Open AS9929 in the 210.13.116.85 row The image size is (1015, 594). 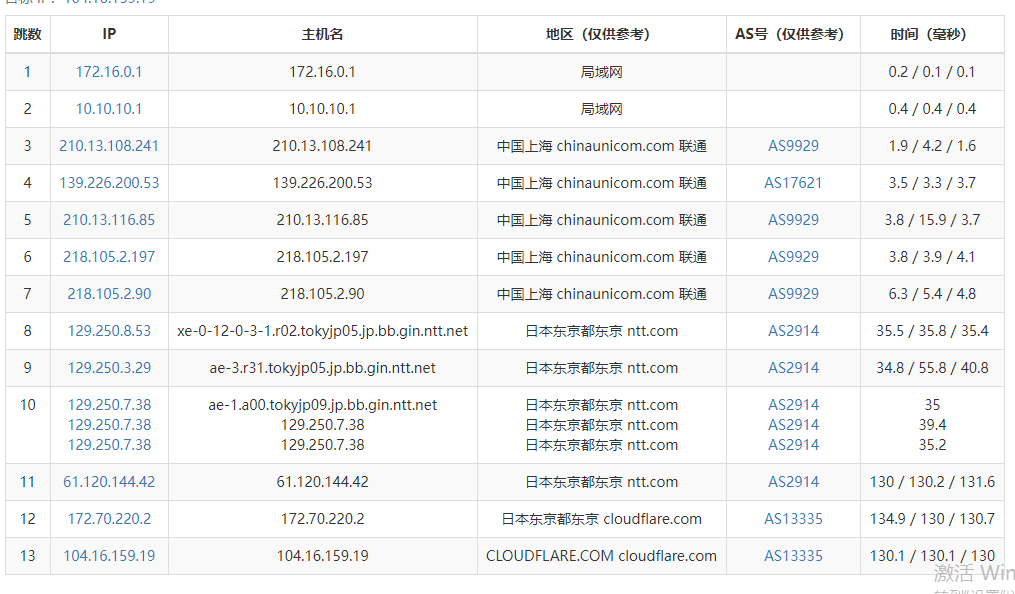793,219
